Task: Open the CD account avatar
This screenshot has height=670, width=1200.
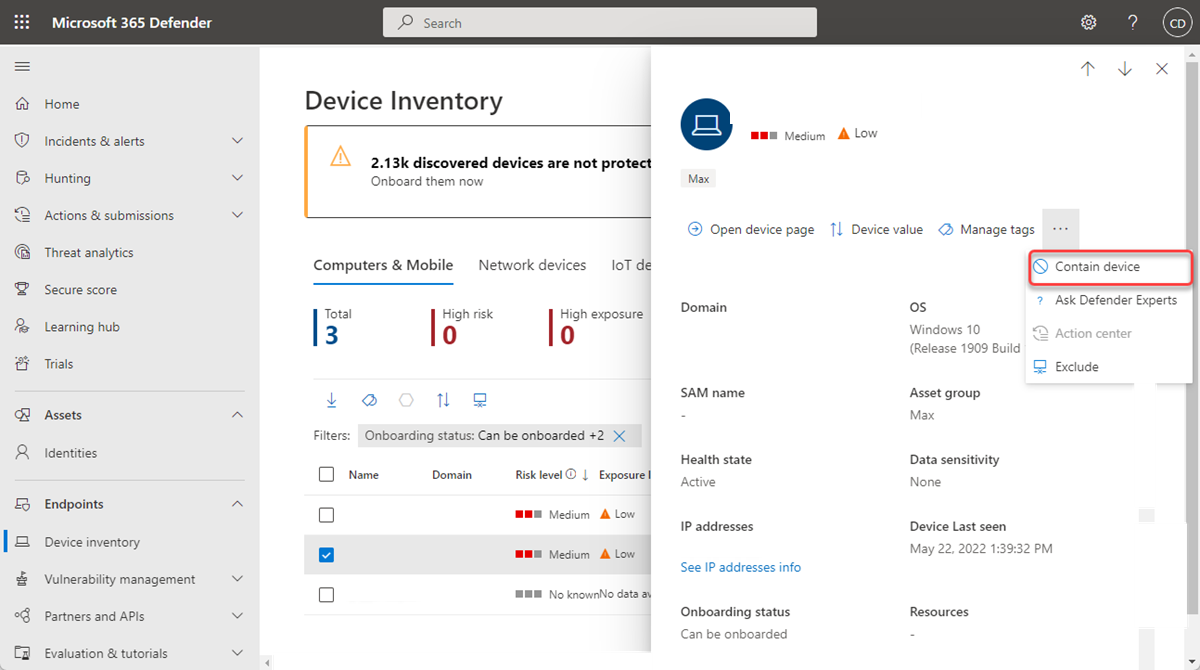Action: point(1176,22)
